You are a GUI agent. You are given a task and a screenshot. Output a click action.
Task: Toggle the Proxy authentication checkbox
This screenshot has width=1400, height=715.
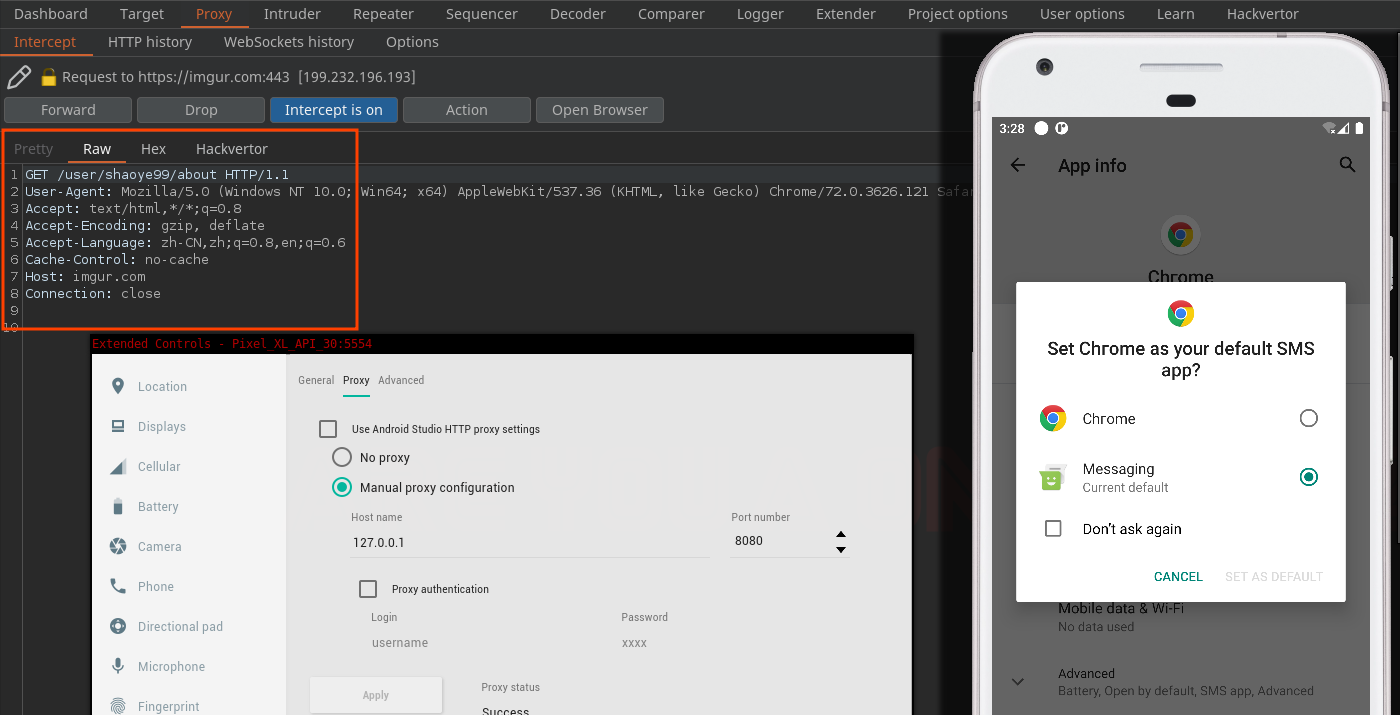point(368,589)
